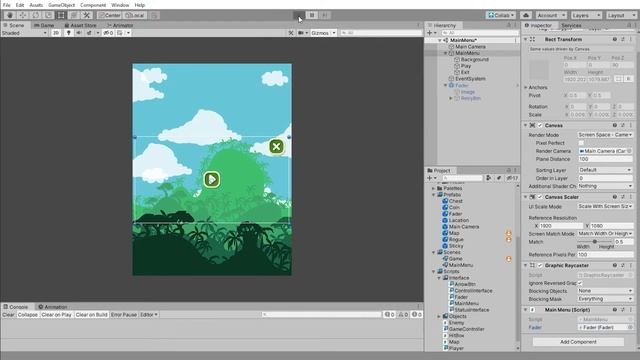
Task: Select the Rect tool in the toolbar
Action: [x=61, y=15]
